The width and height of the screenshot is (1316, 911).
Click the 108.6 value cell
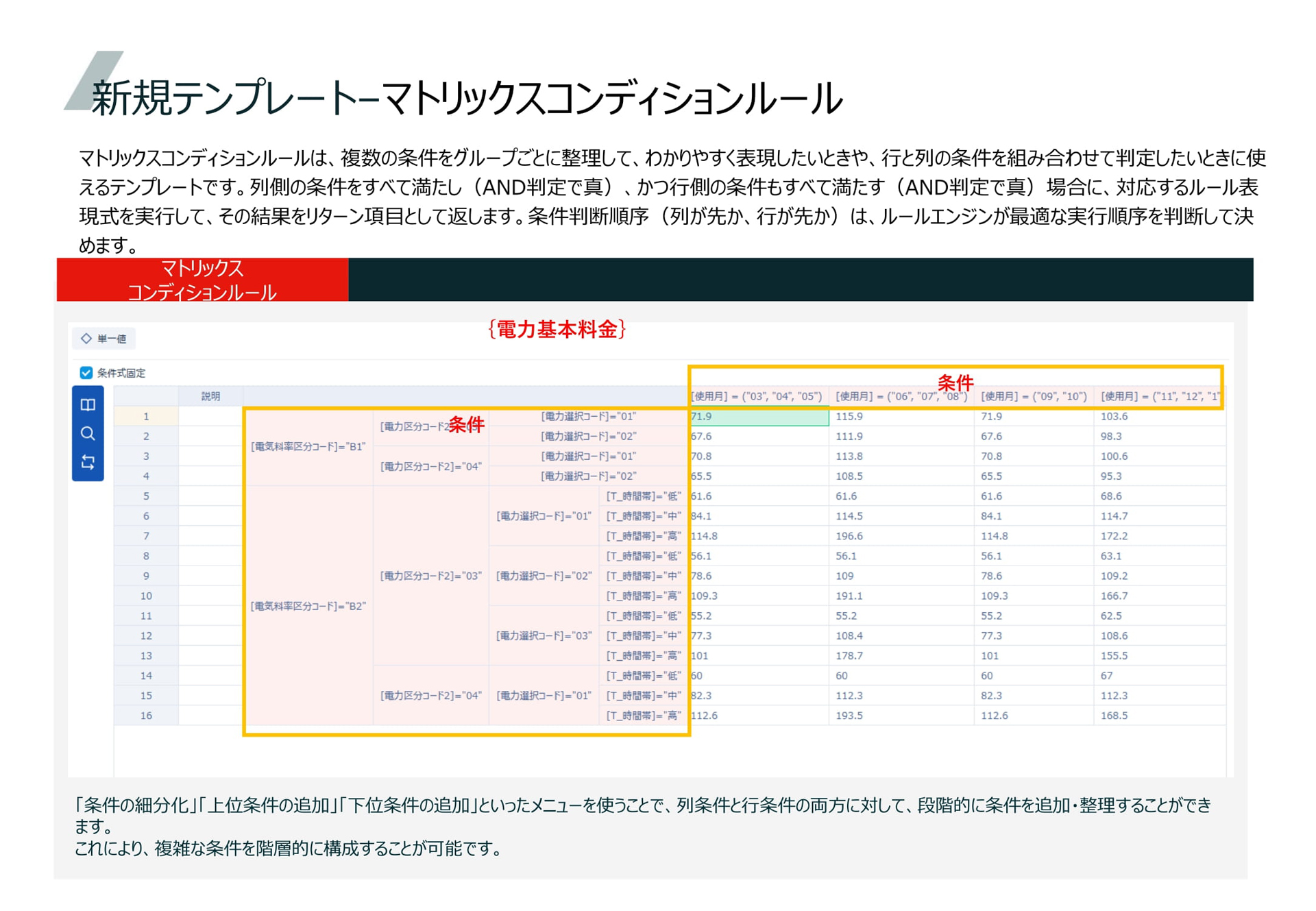[x=1160, y=635]
